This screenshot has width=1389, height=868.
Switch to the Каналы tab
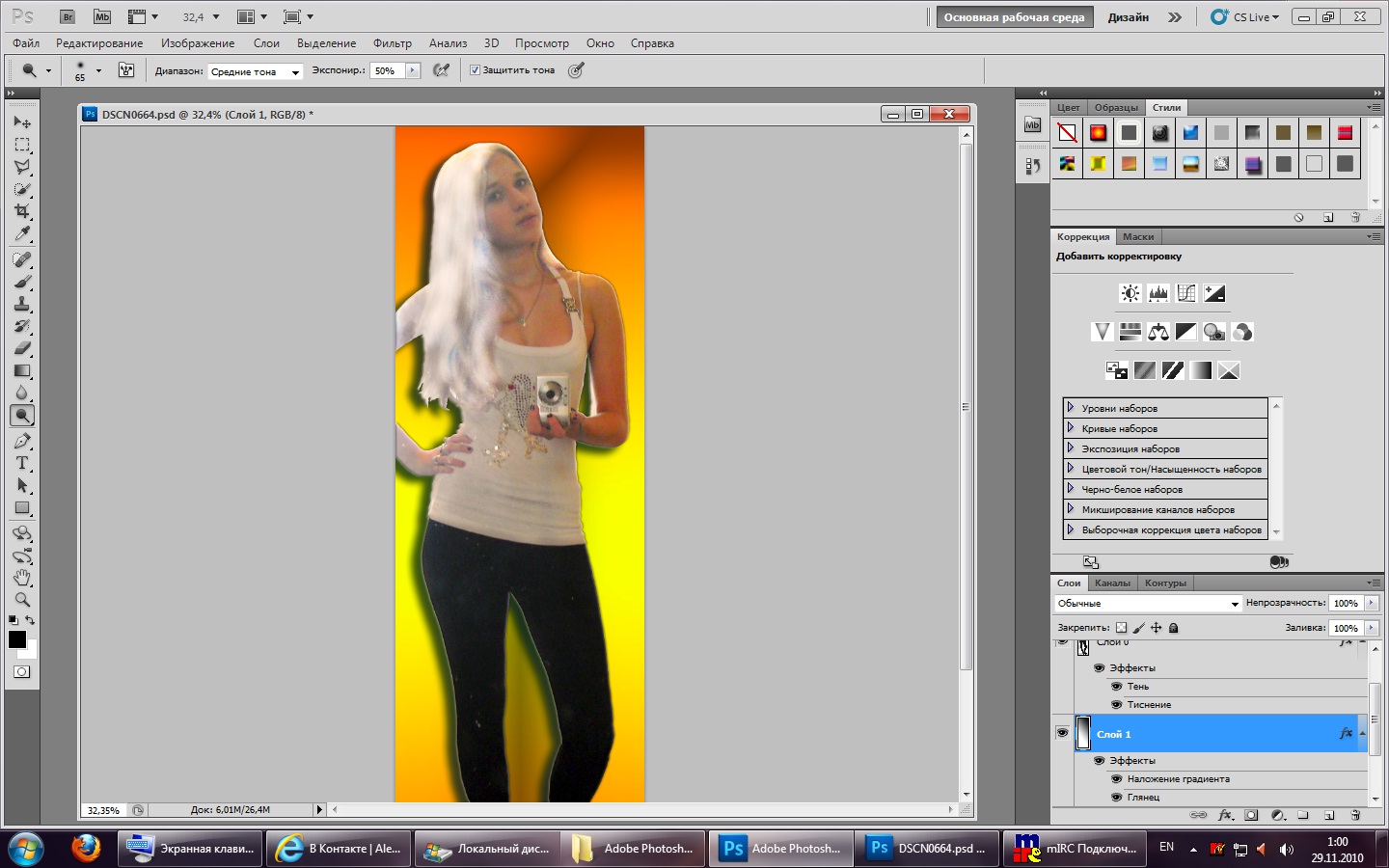(x=1112, y=583)
